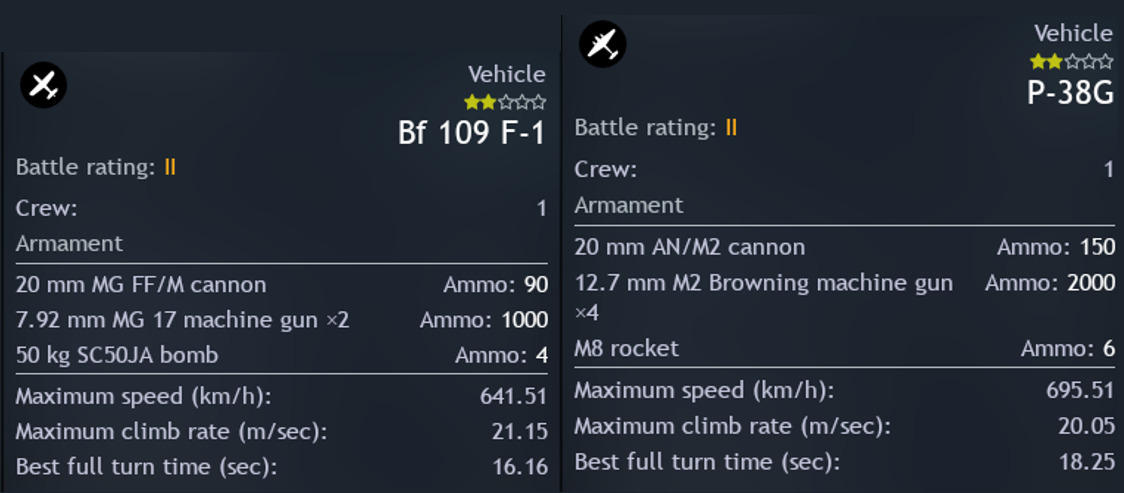Click the 21.15 maximum climb rate value
The height and width of the screenshot is (493, 1124).
[x=522, y=431]
